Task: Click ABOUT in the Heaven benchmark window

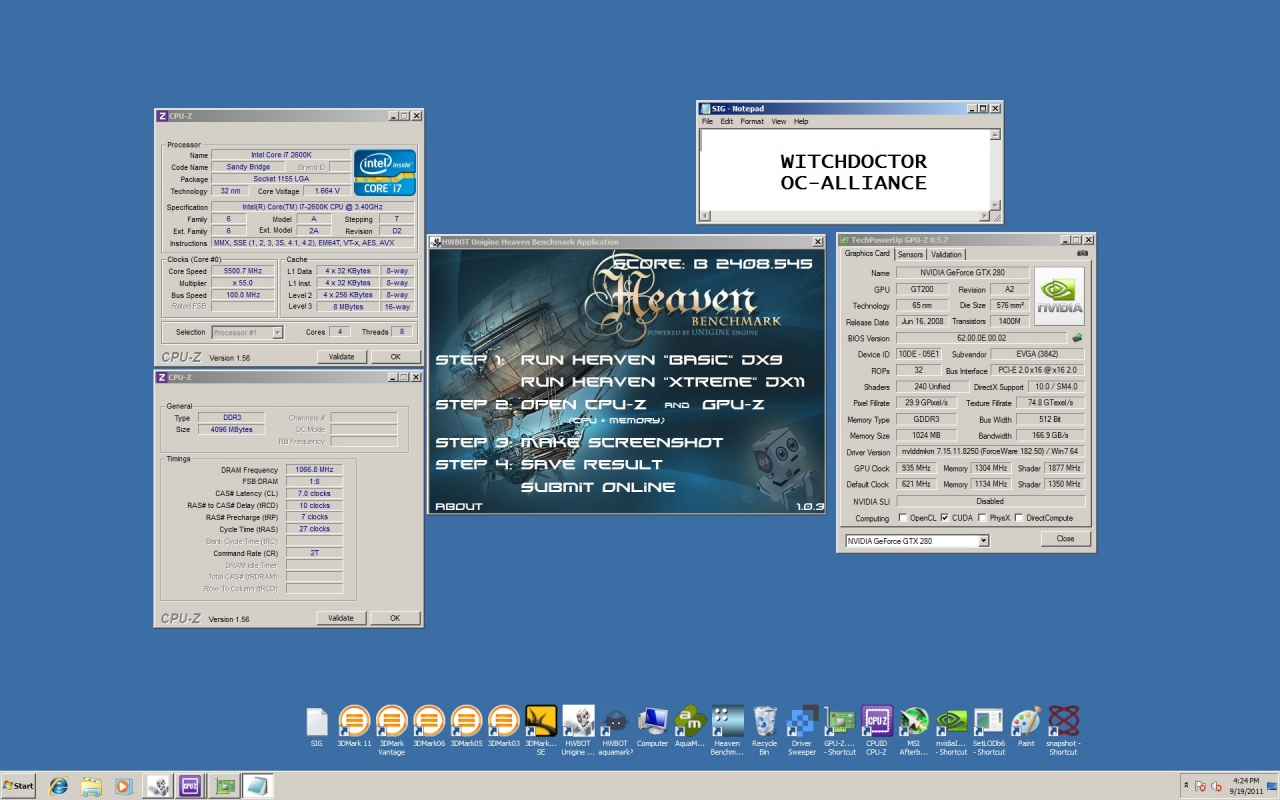Action: click(x=459, y=506)
